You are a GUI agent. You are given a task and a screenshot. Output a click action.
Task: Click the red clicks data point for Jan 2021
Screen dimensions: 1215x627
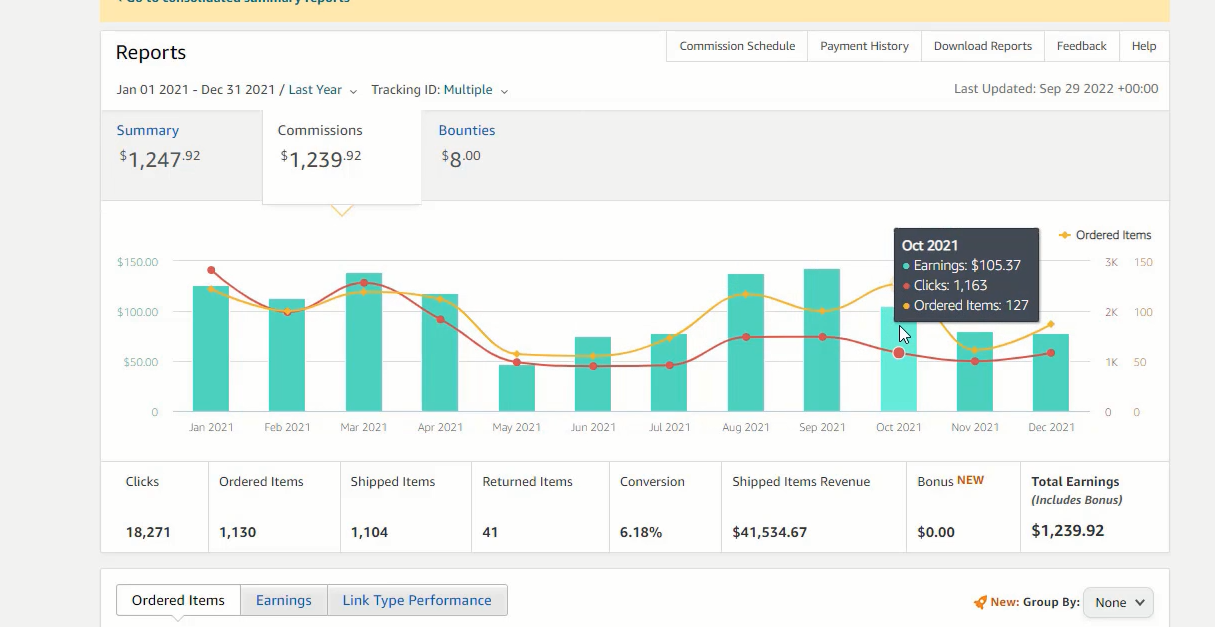click(211, 270)
